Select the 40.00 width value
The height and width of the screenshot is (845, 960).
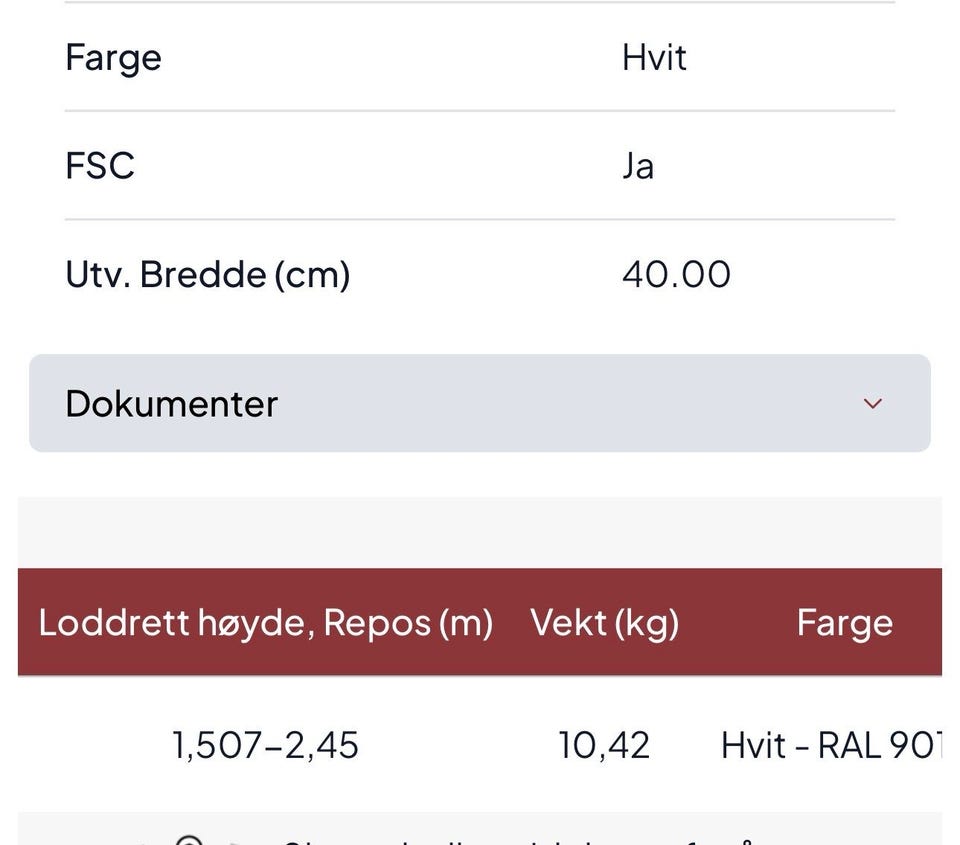[676, 274]
